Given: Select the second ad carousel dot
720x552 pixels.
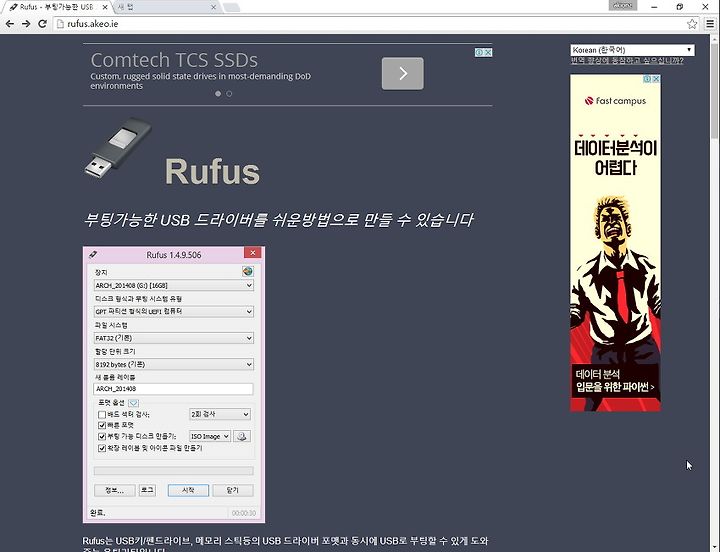Looking at the screenshot, I should 229,94.
